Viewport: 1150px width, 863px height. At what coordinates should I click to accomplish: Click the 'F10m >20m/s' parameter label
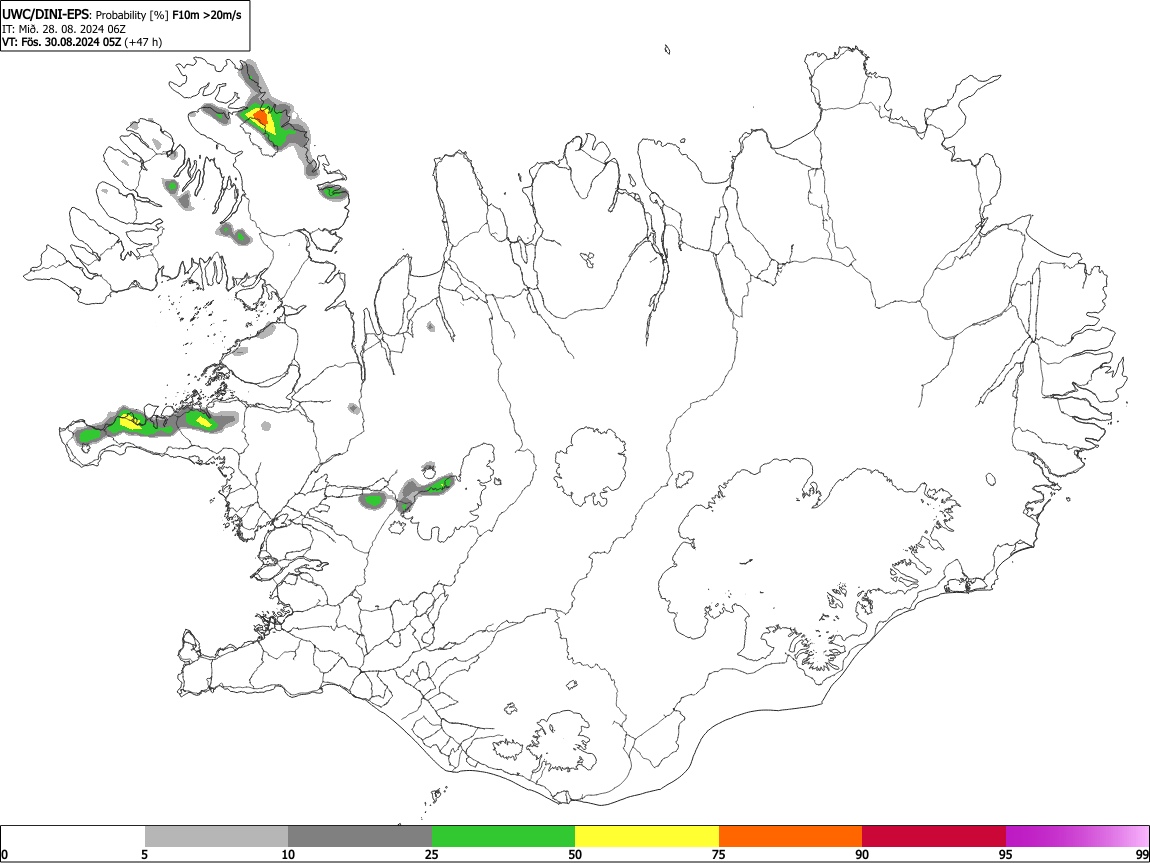pos(206,15)
